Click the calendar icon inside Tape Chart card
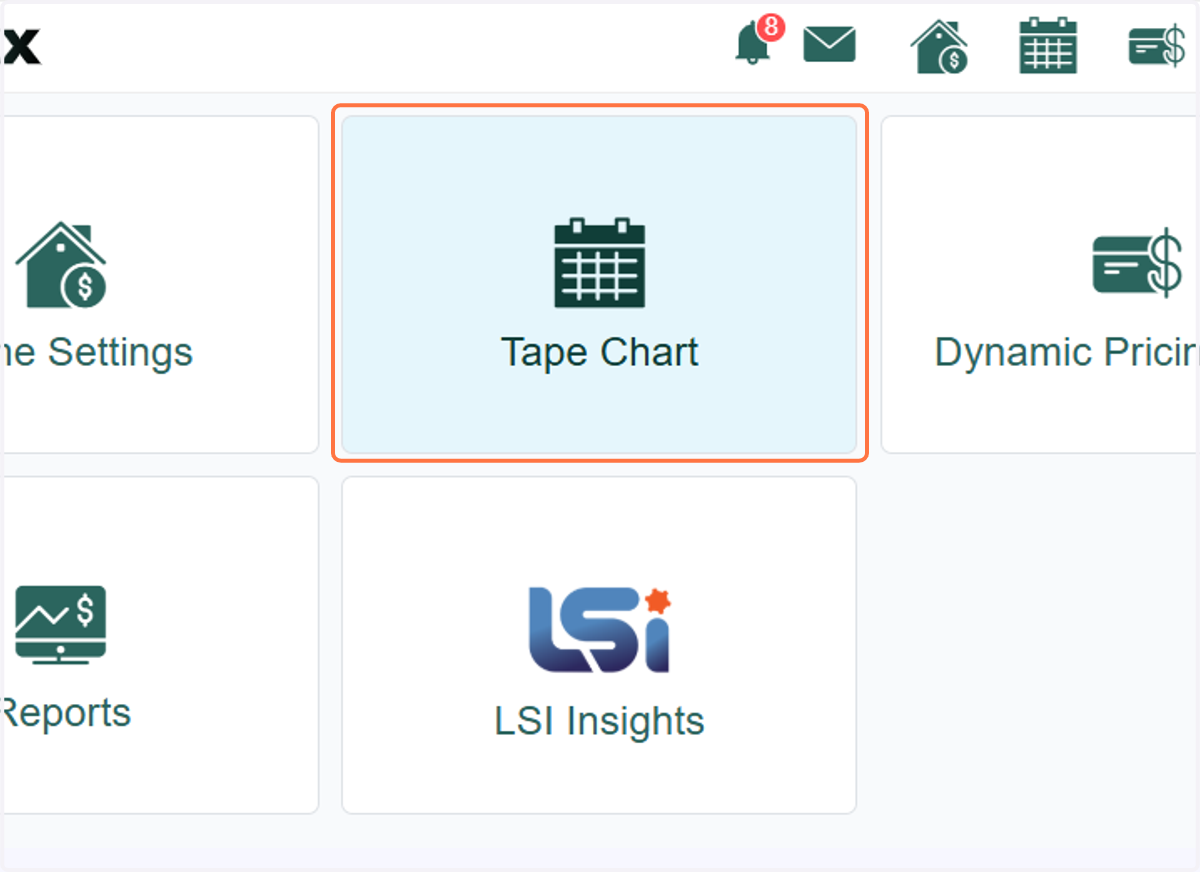Image resolution: width=1200 pixels, height=872 pixels. click(600, 263)
